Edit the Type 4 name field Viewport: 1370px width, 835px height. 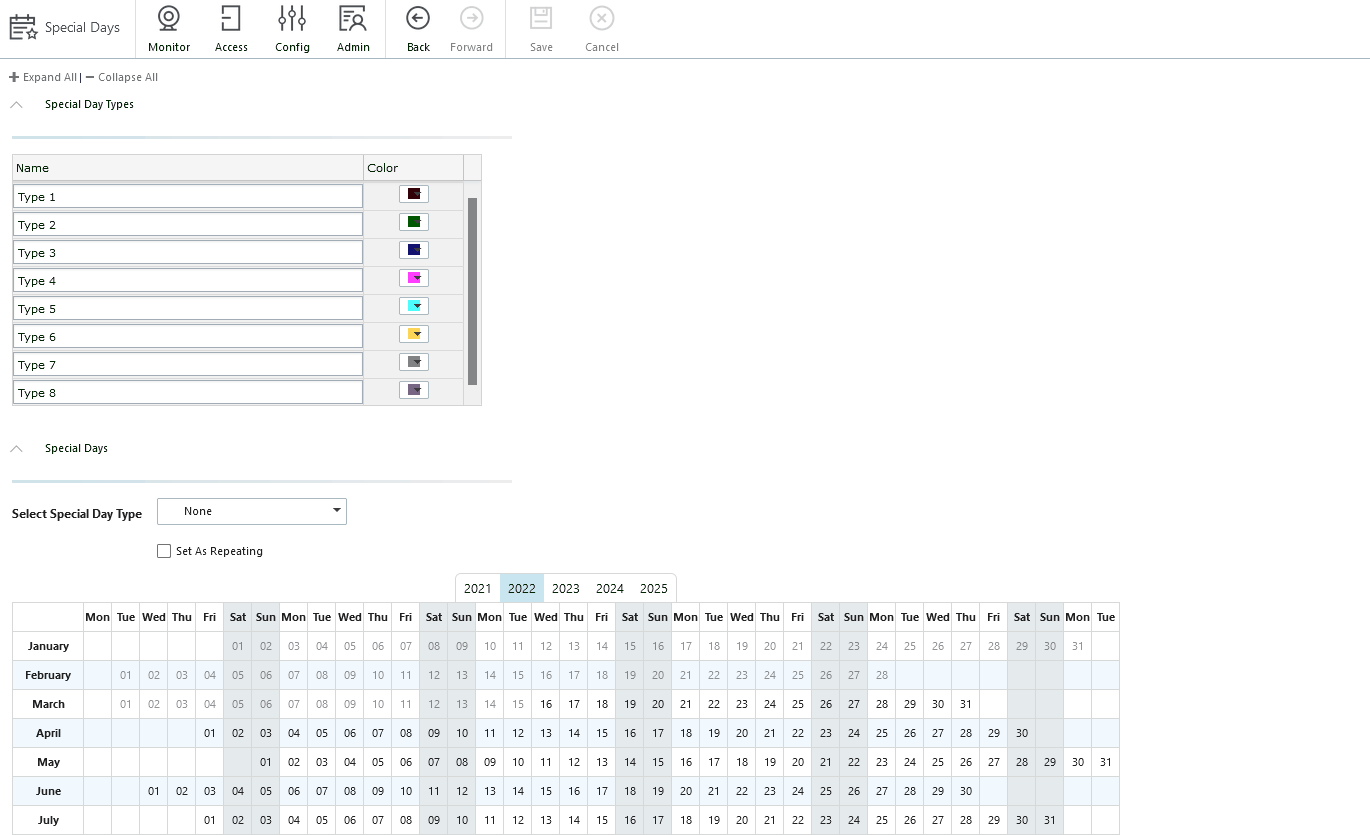188,281
